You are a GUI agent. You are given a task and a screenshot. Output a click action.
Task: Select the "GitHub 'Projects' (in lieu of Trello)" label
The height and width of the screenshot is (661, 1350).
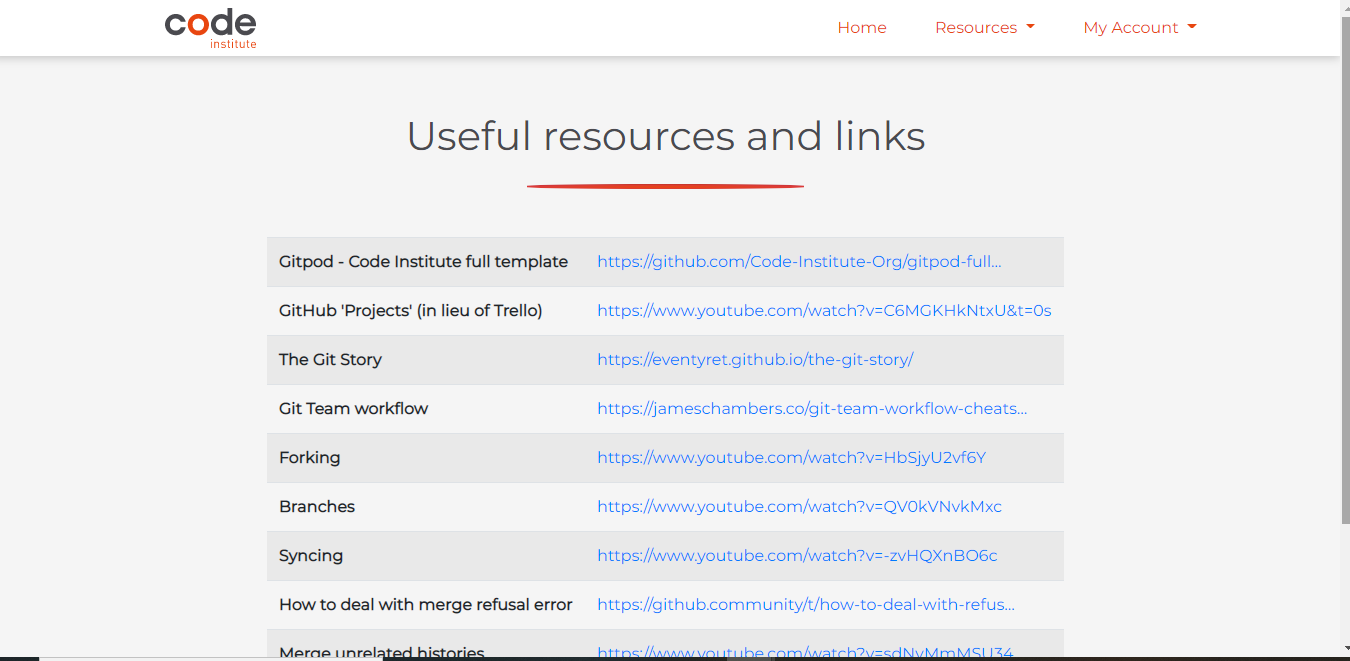point(410,311)
